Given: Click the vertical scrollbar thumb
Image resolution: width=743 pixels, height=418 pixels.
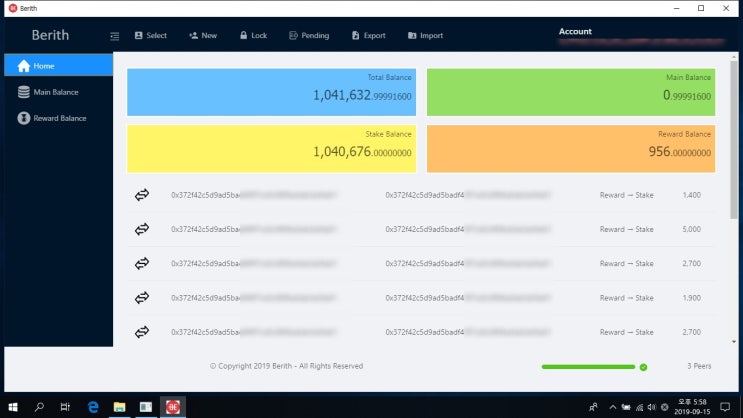Looking at the screenshot, I should click(x=734, y=140).
